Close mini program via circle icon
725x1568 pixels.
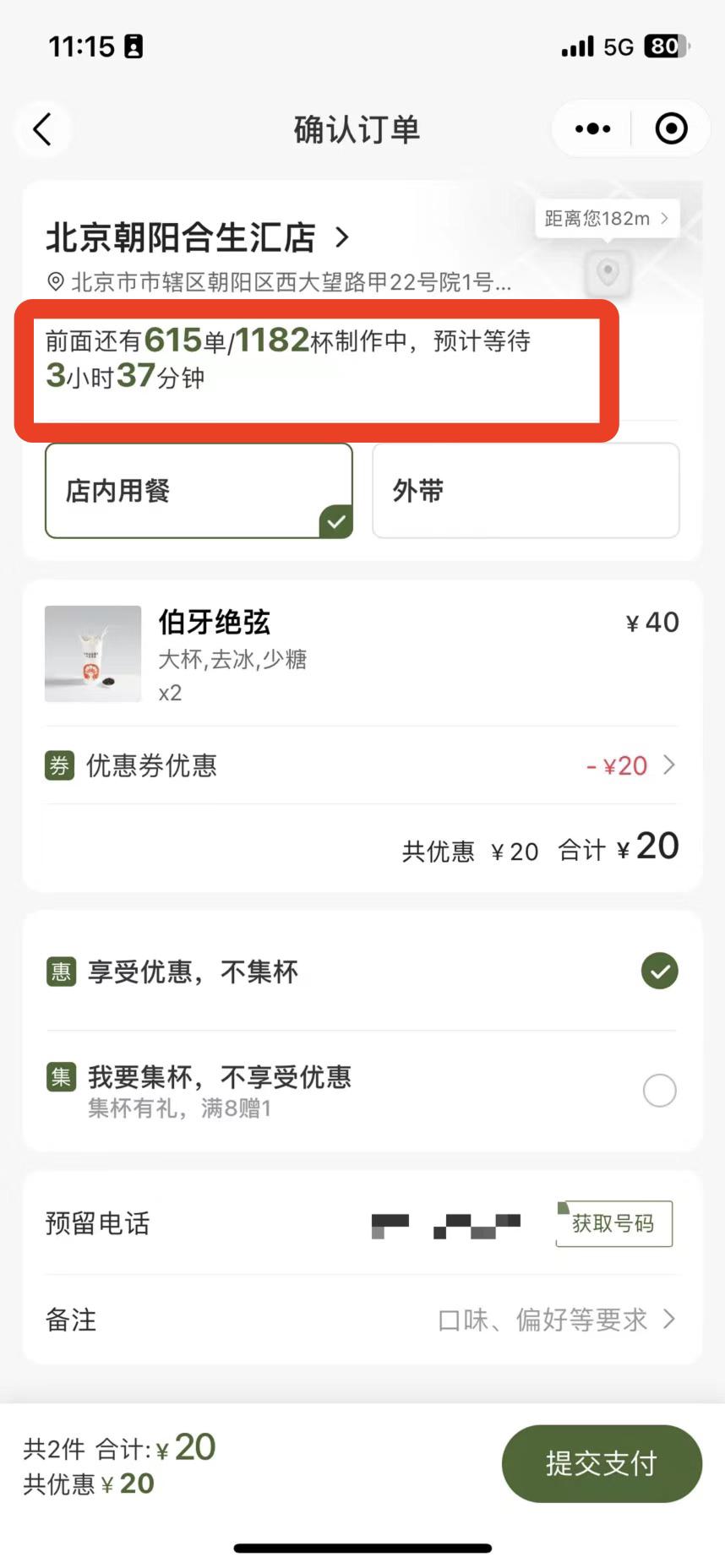point(671,128)
